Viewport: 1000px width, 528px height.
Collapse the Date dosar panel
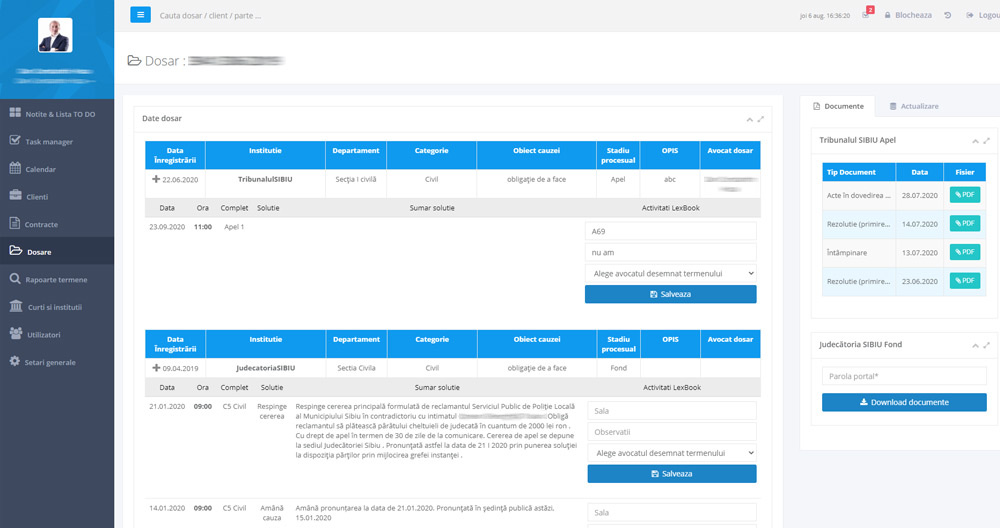pyautogui.click(x=748, y=118)
